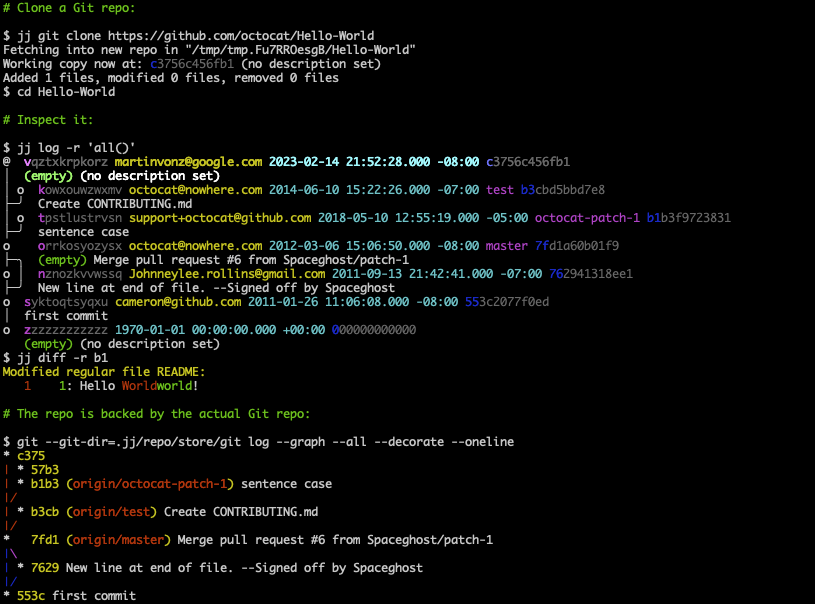
Task: Select change ID nznozkvvwssq
Action: point(80,274)
